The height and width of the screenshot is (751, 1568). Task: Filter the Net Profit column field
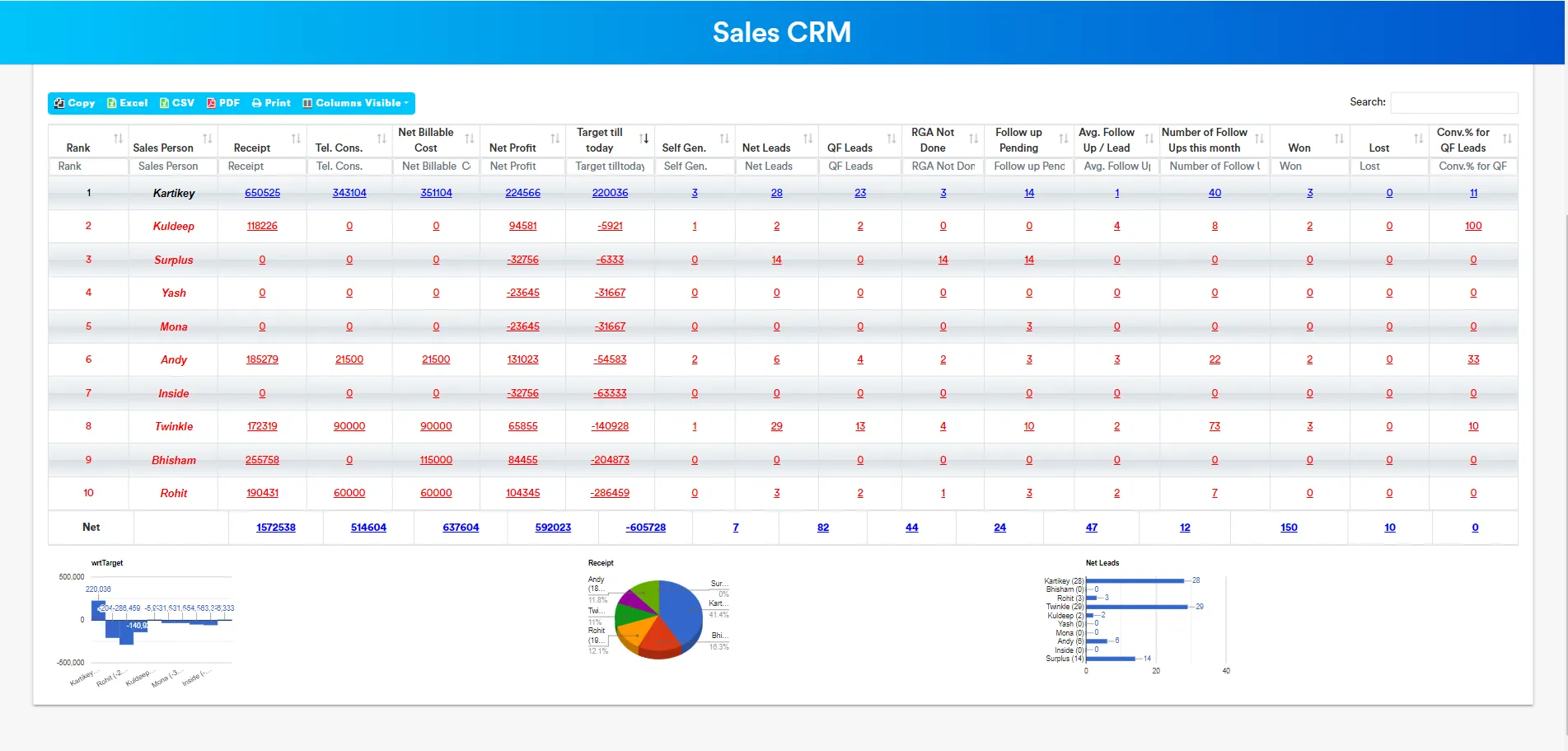tap(522, 167)
